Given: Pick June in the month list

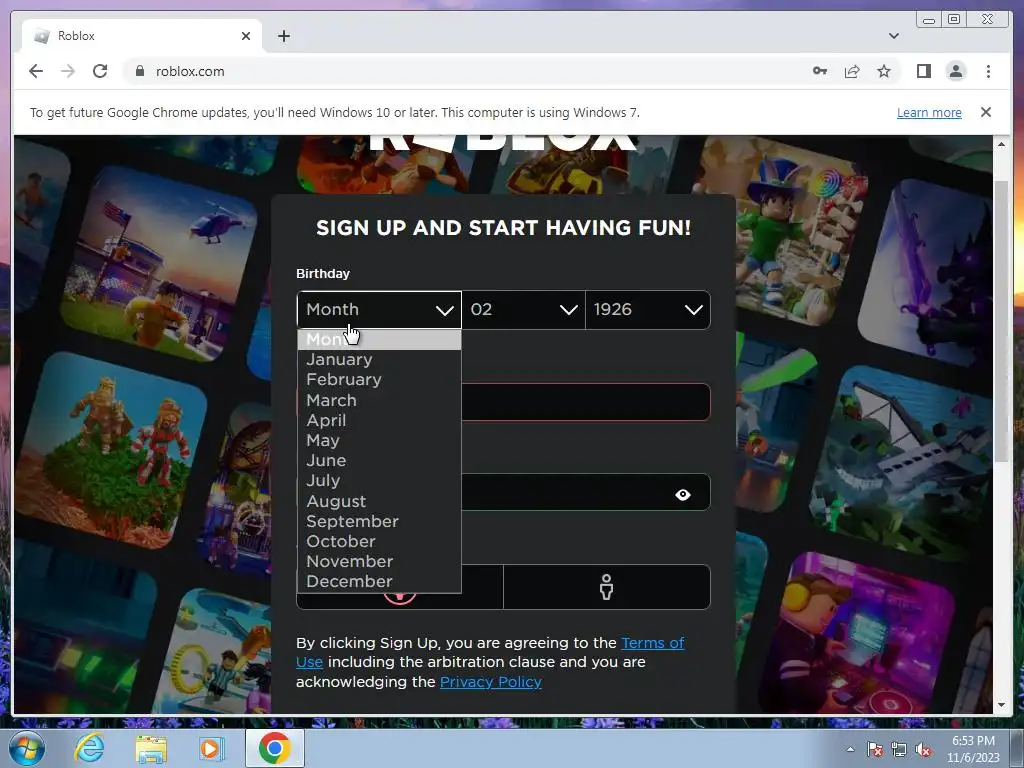Looking at the screenshot, I should [x=379, y=461].
